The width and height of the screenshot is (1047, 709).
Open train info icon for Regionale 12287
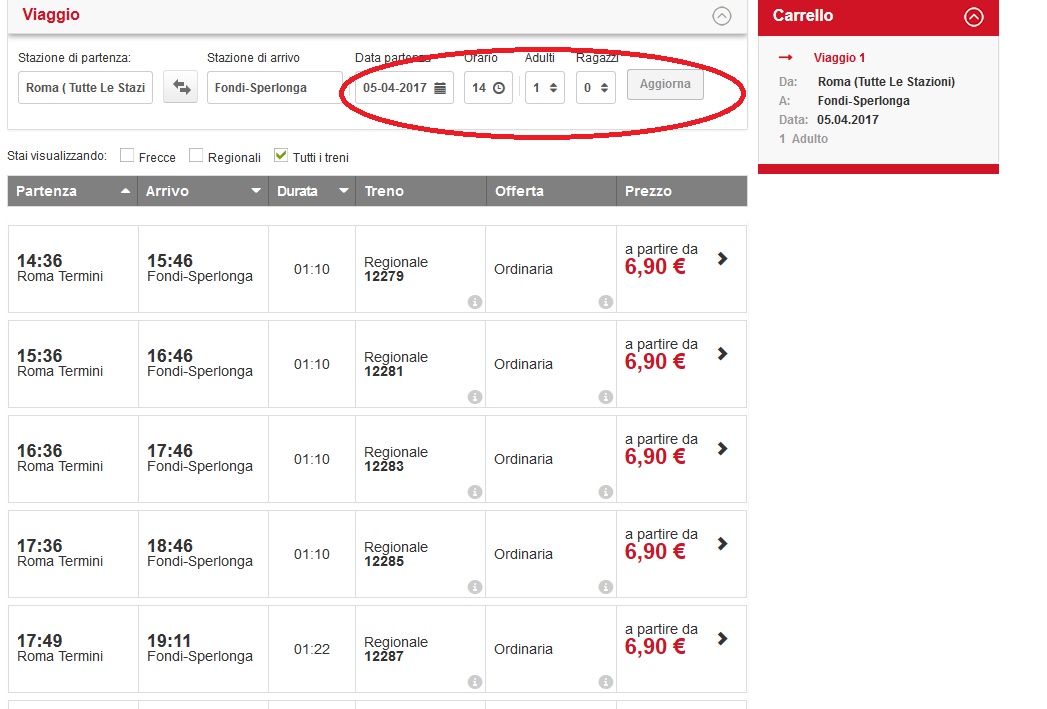(475, 682)
